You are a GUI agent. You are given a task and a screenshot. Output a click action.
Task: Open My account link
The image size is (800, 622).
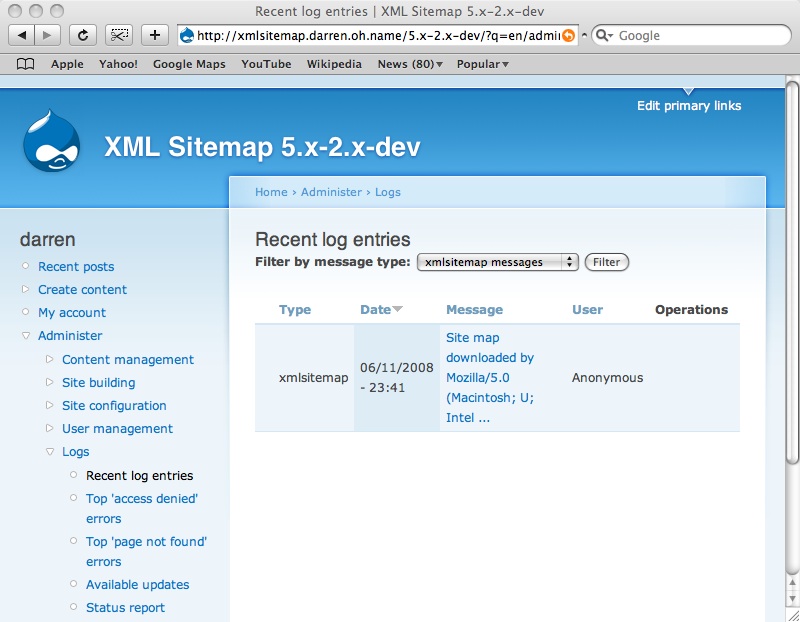(x=72, y=313)
